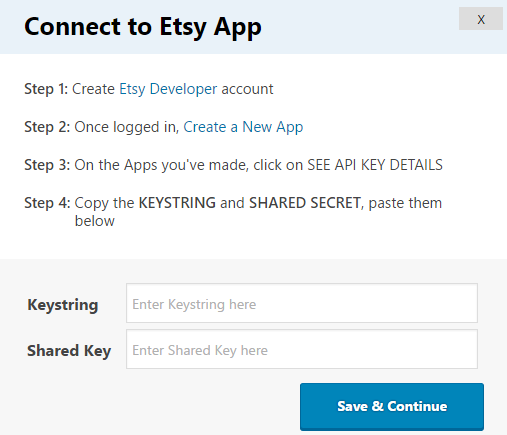
Task: Click the bold KEYSTRING word in Step 4
Action: pos(177,203)
